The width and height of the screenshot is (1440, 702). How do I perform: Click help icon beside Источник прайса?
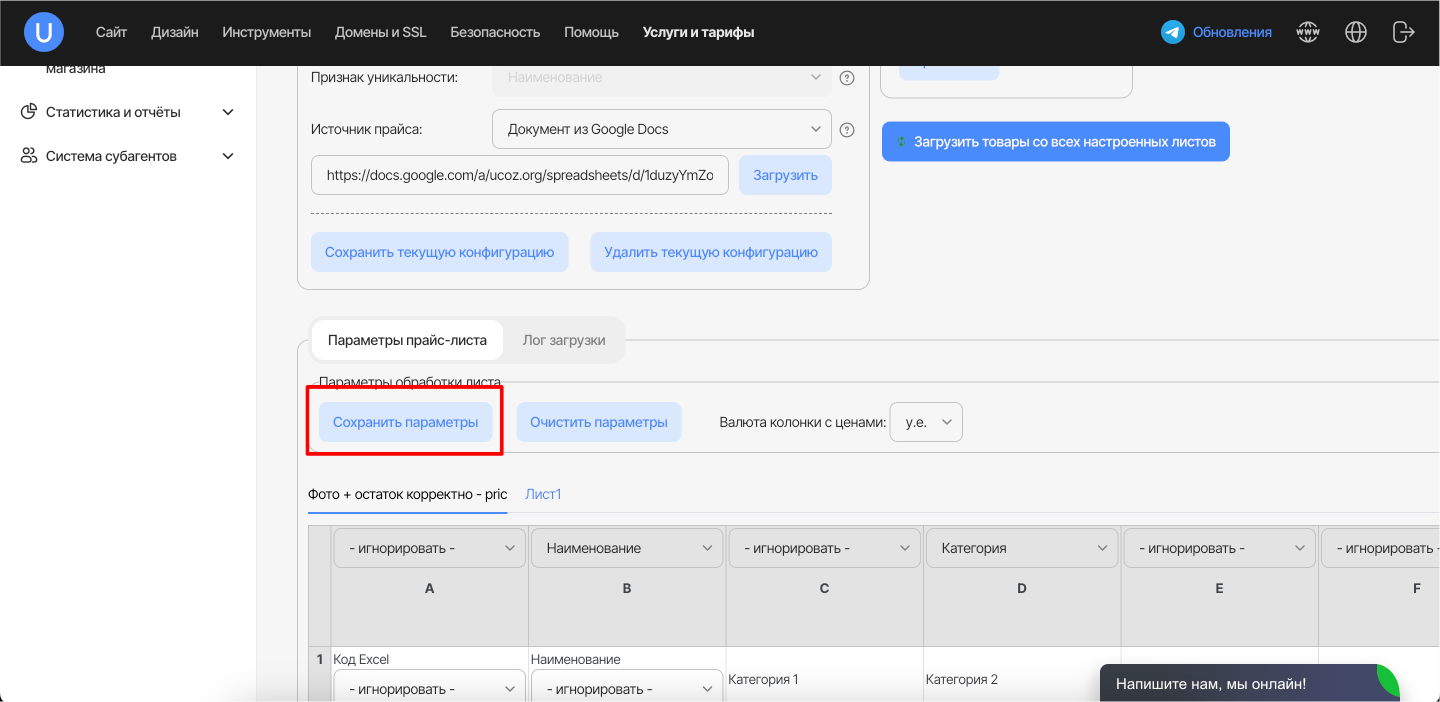pyautogui.click(x=847, y=129)
